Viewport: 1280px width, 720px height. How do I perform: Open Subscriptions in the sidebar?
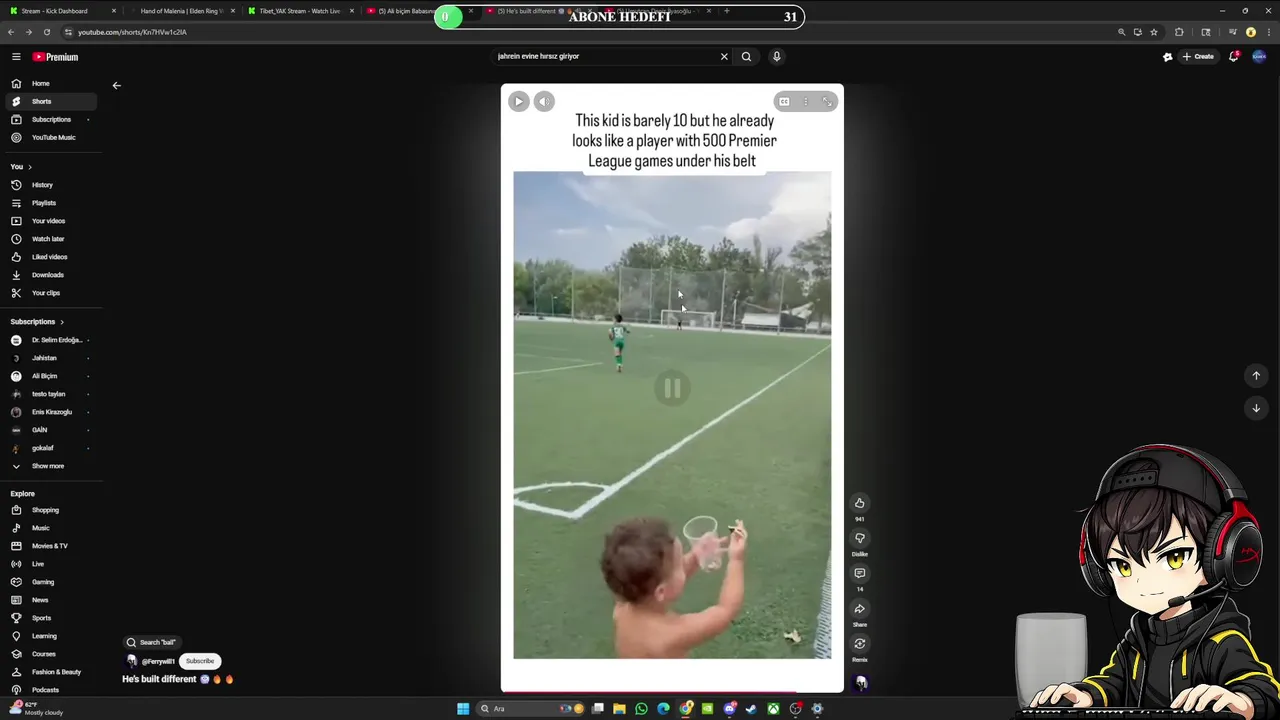tap(52, 119)
